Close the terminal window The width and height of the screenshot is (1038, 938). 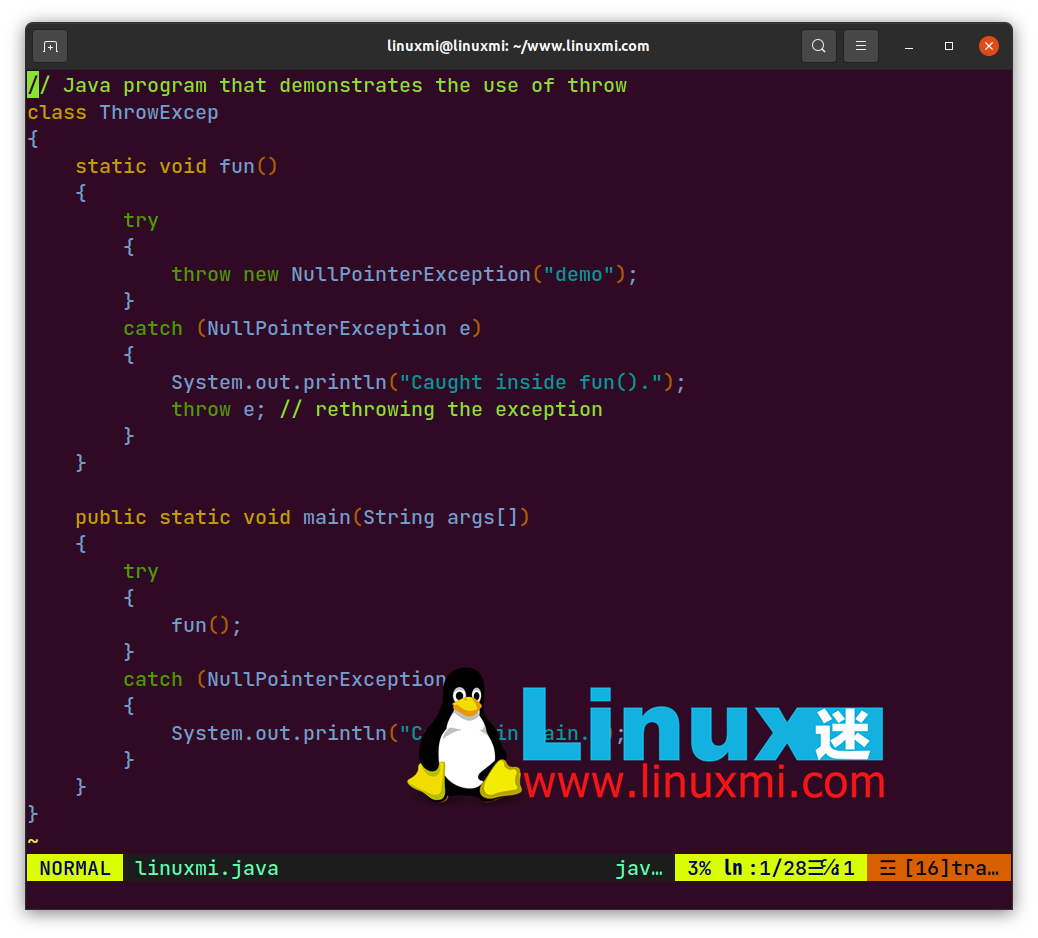tap(988, 46)
